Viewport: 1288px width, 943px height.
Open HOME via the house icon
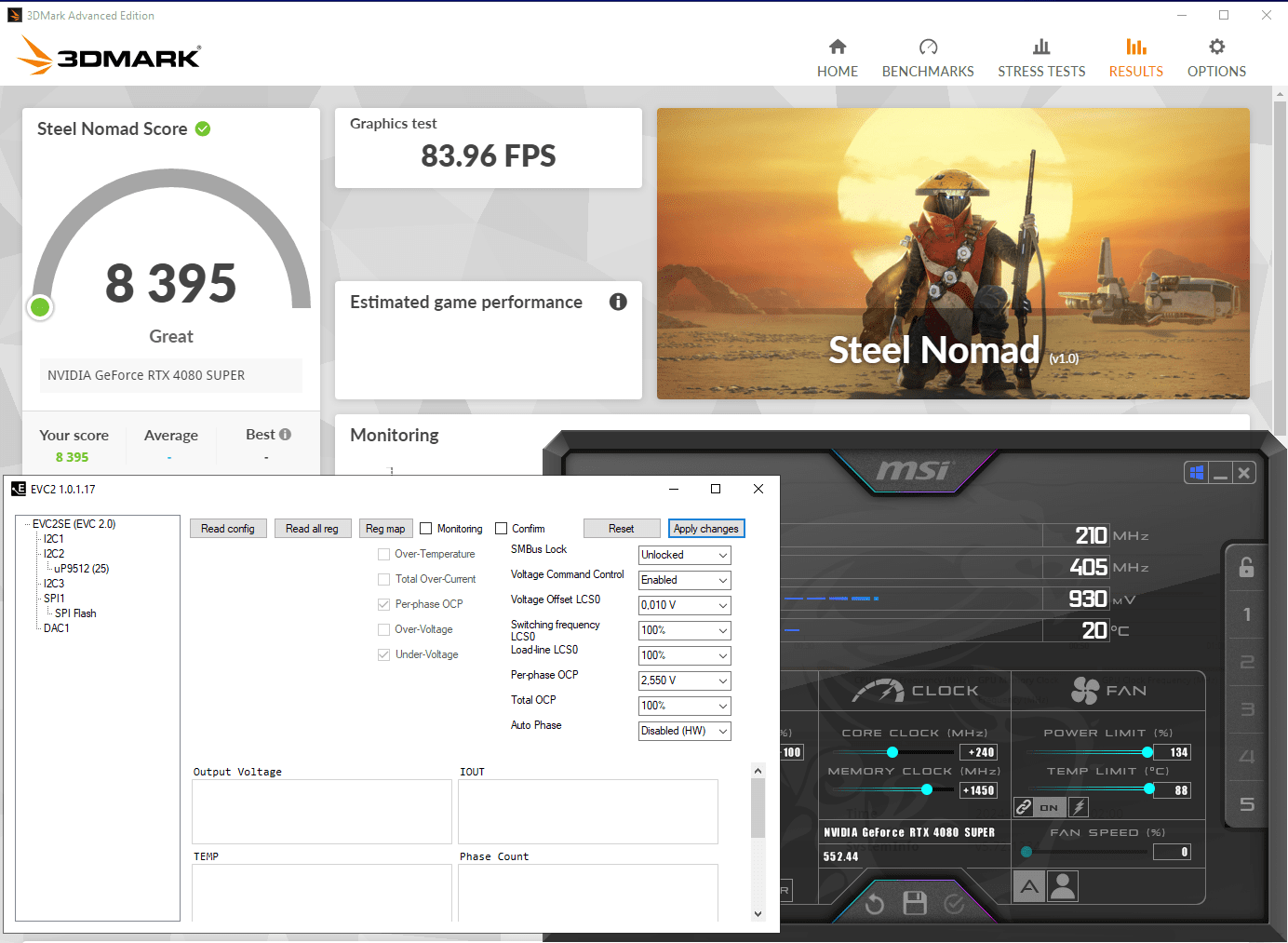(838, 47)
